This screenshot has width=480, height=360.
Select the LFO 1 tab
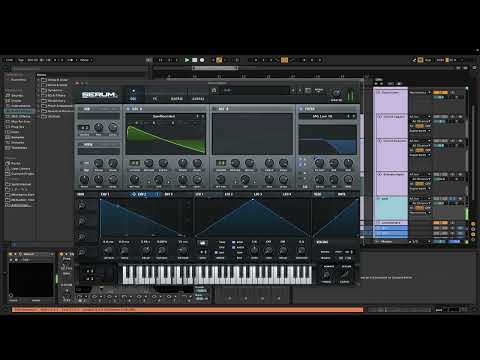pyautogui.click(x=199, y=194)
